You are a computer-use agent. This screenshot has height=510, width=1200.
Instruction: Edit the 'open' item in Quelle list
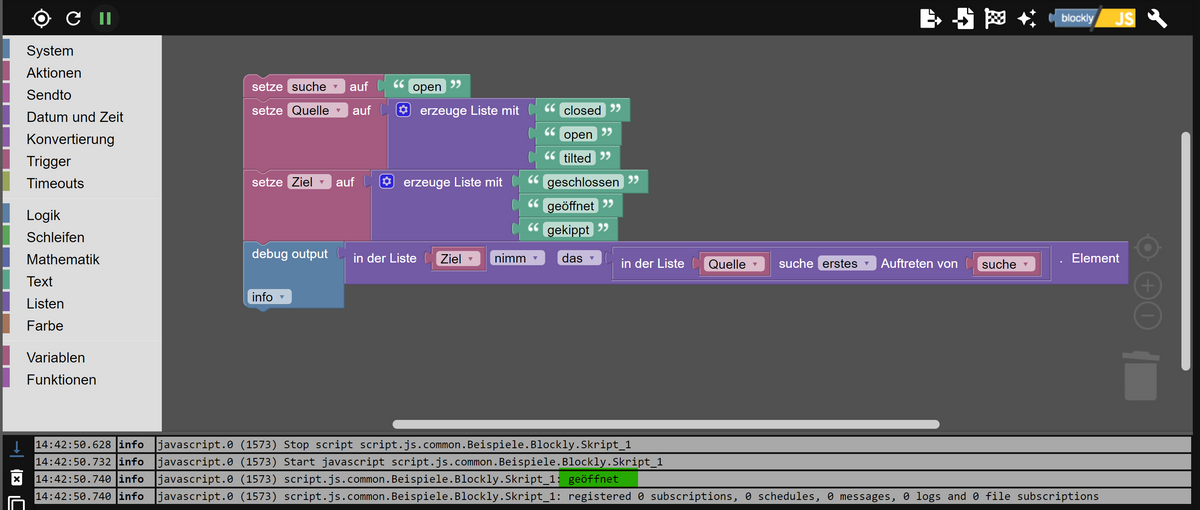578,134
